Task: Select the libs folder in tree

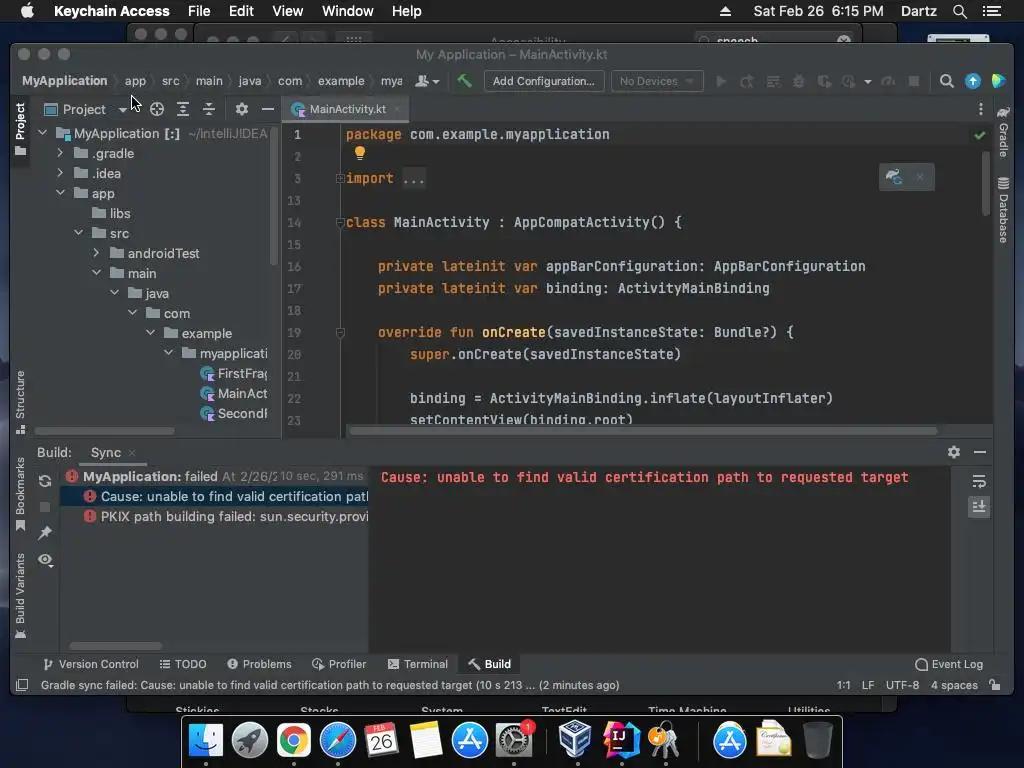Action: 120,213
